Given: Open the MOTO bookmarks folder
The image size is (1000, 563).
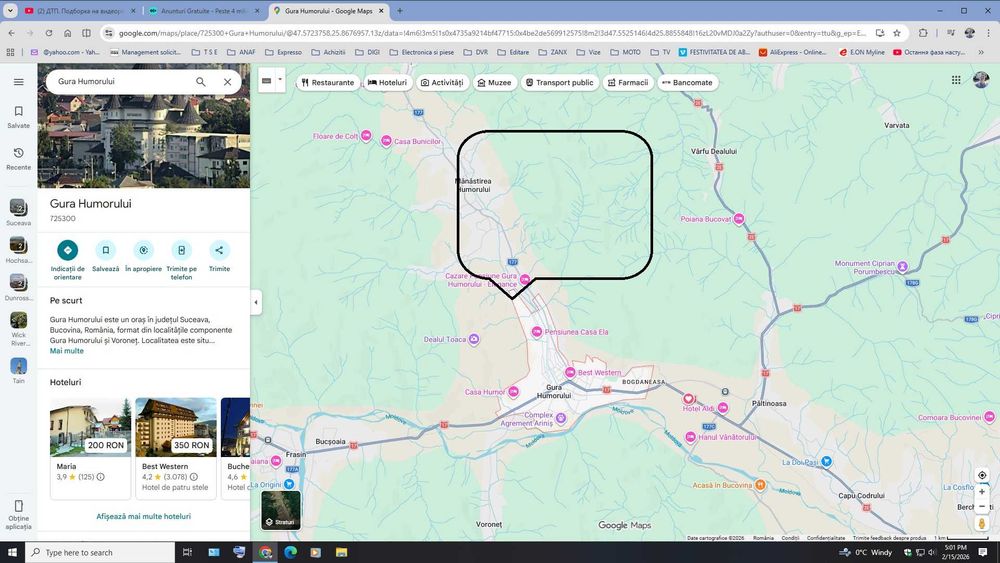Looking at the screenshot, I should click(626, 52).
